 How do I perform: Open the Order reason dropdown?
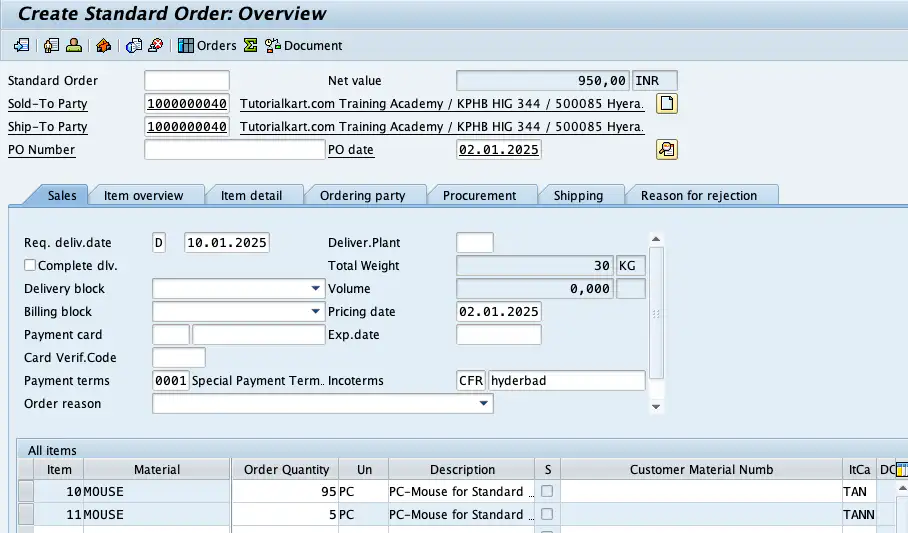tap(484, 403)
